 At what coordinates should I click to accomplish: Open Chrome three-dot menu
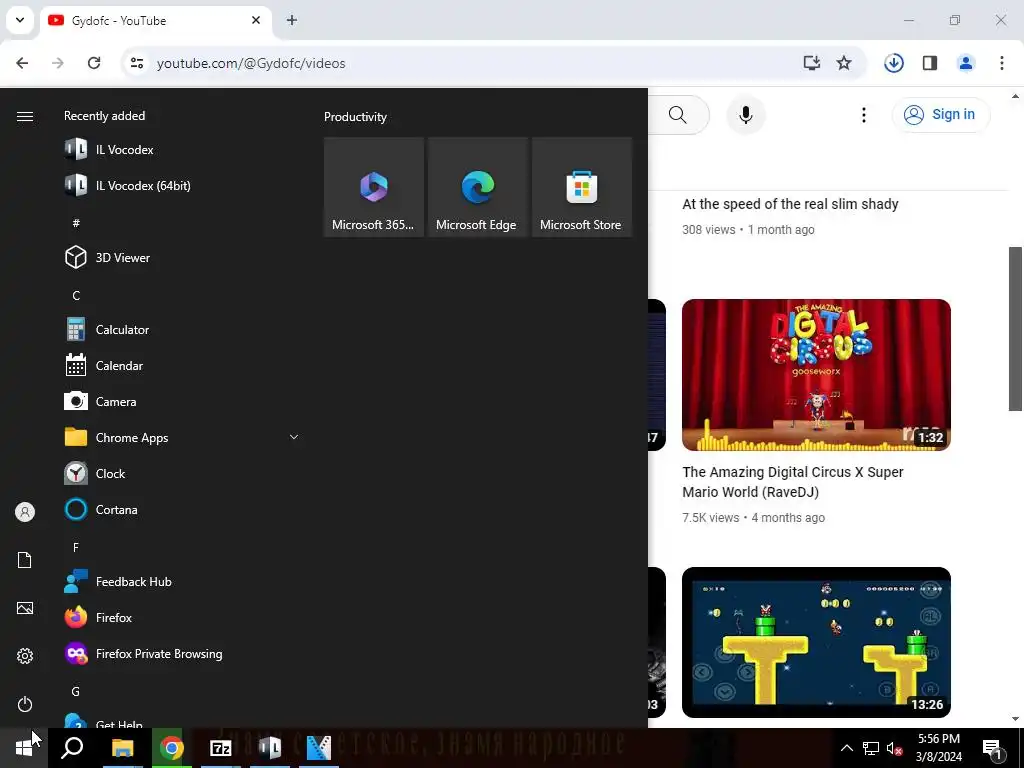click(x=1002, y=63)
